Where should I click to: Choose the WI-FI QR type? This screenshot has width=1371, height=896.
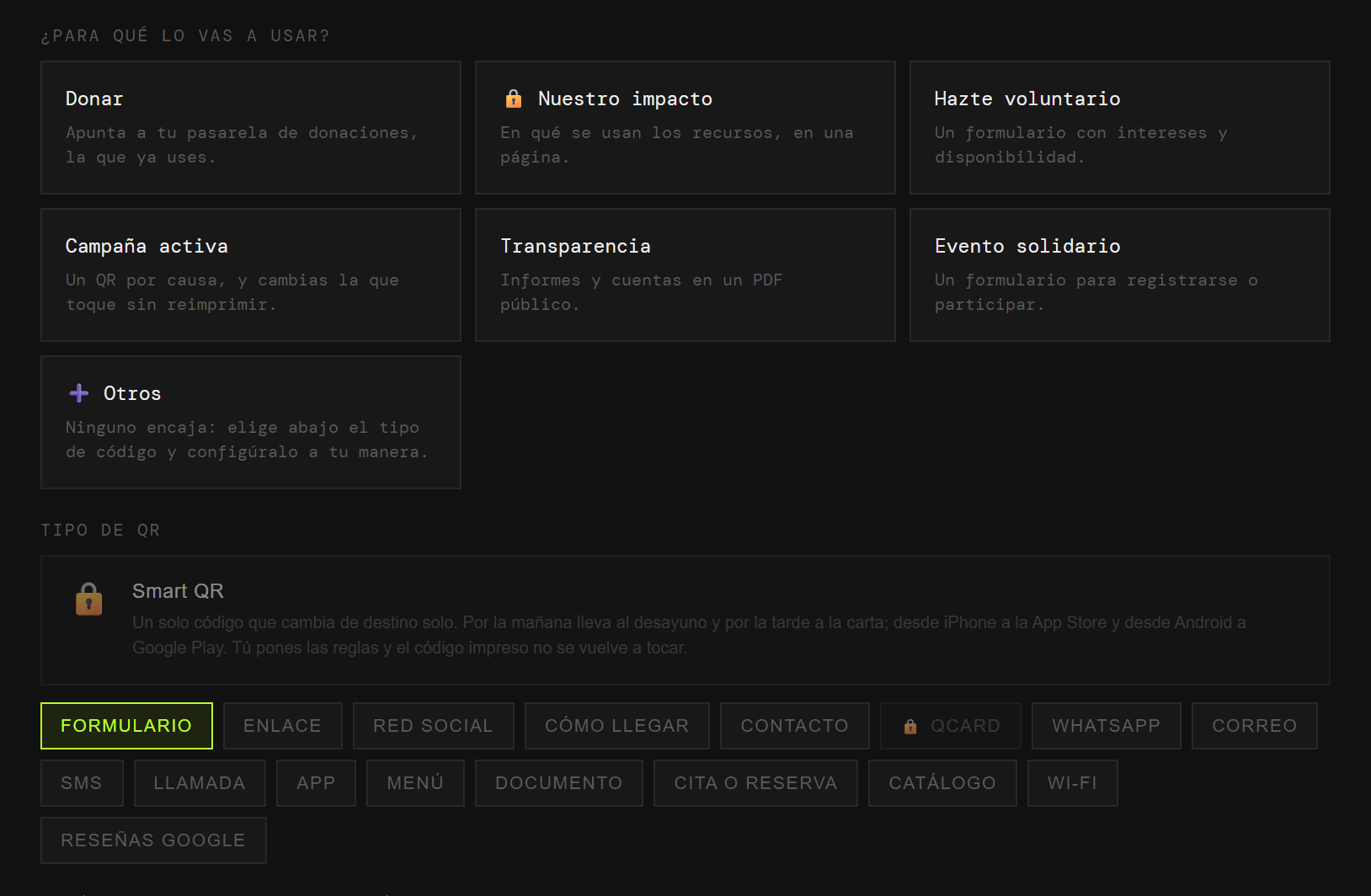[x=1073, y=783]
